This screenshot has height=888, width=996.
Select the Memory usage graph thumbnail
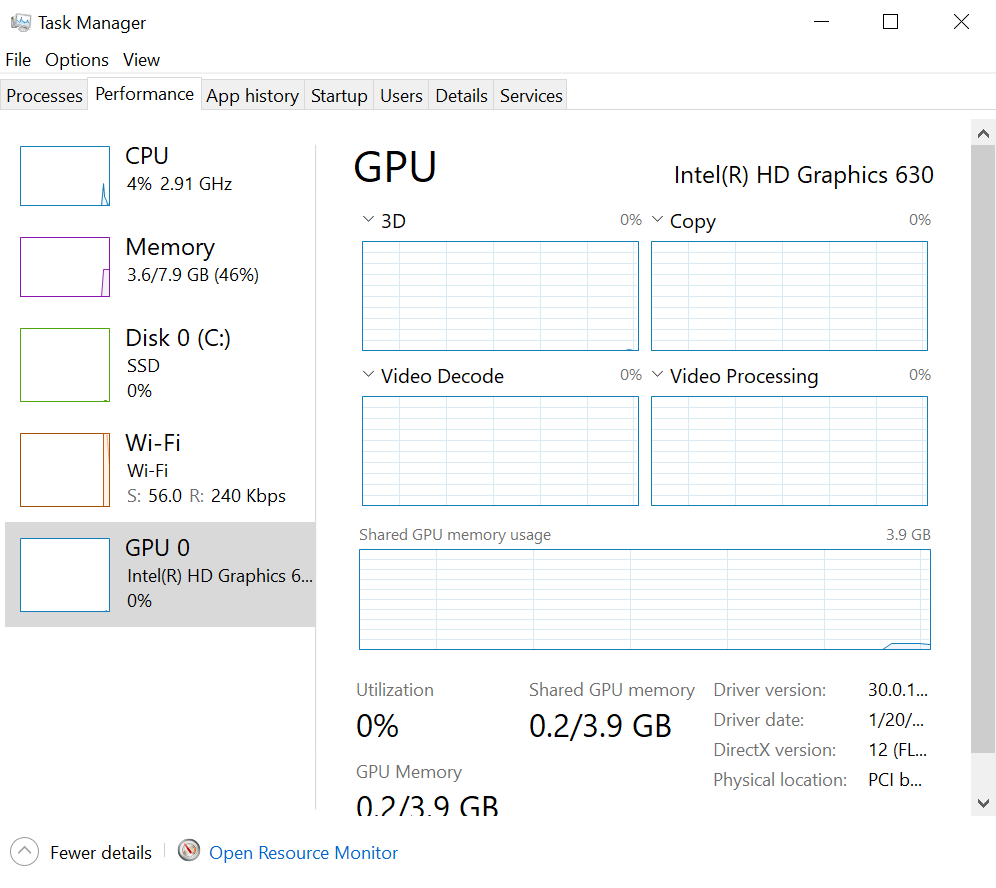(65, 267)
